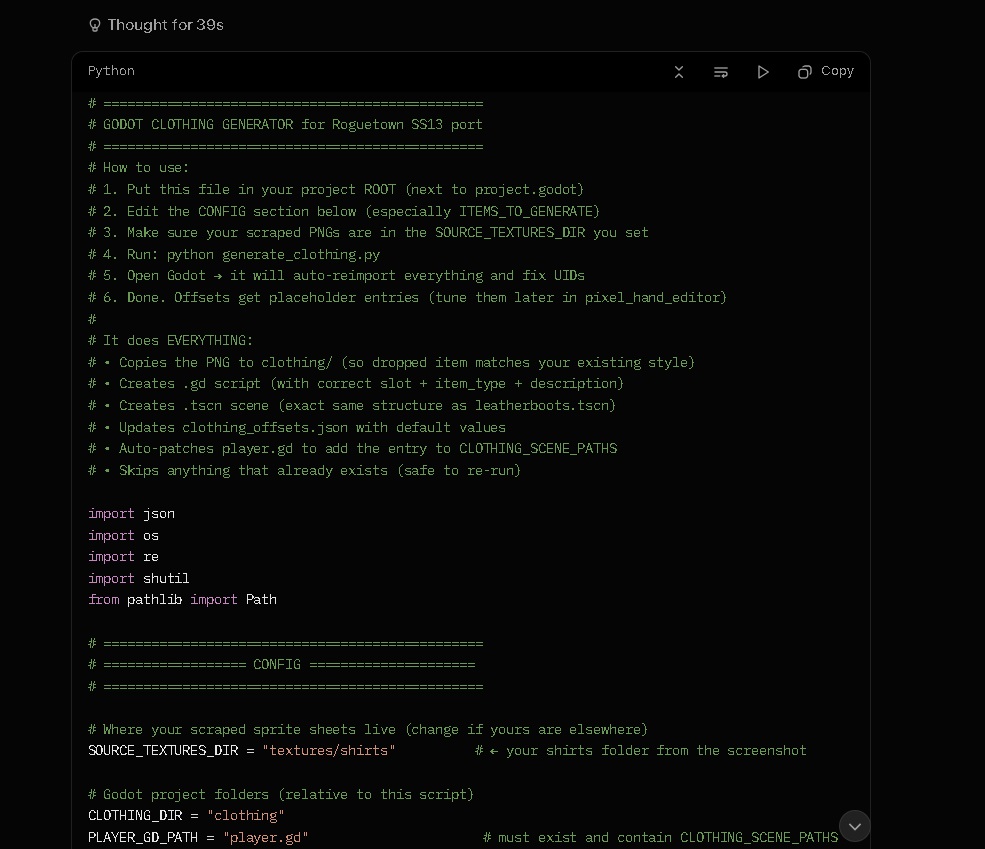Click the 'import shutil' line
985x849 pixels.
click(x=139, y=578)
